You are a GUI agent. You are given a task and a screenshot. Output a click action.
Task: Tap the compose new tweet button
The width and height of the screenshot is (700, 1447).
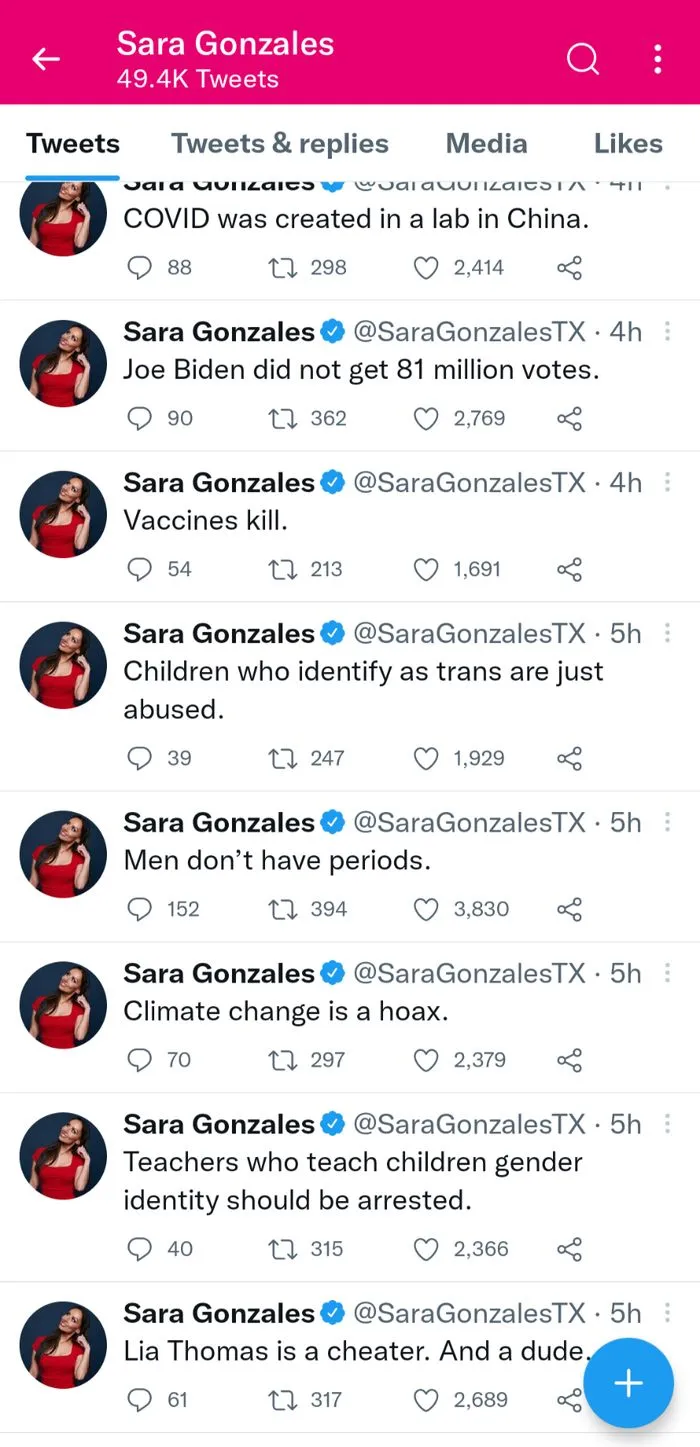pos(628,1383)
